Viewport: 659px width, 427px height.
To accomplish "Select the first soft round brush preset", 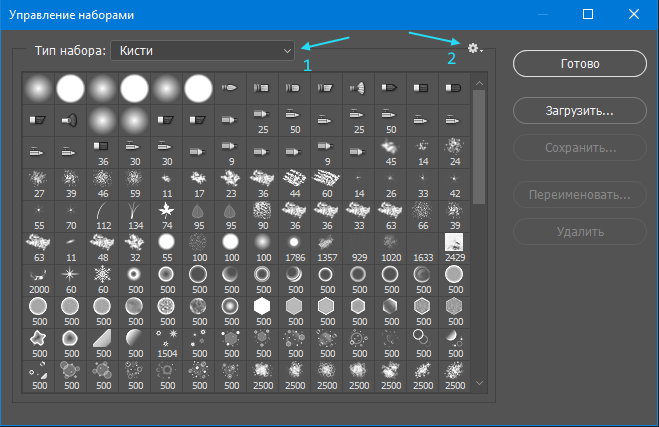I will point(39,89).
